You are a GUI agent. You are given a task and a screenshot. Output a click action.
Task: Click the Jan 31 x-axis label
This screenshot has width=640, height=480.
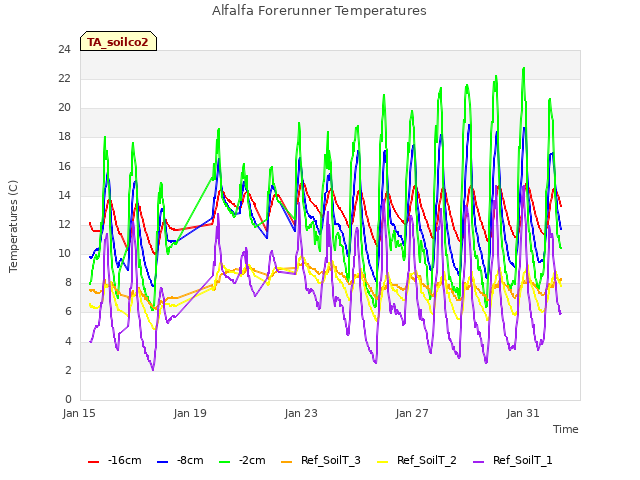(x=523, y=413)
